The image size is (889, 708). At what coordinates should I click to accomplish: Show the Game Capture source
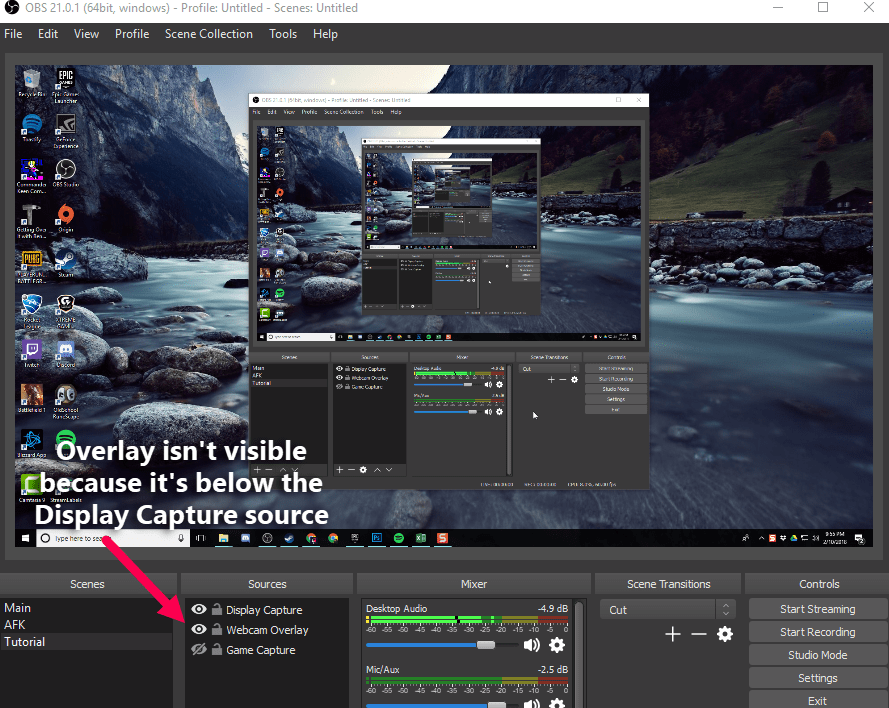(x=199, y=651)
